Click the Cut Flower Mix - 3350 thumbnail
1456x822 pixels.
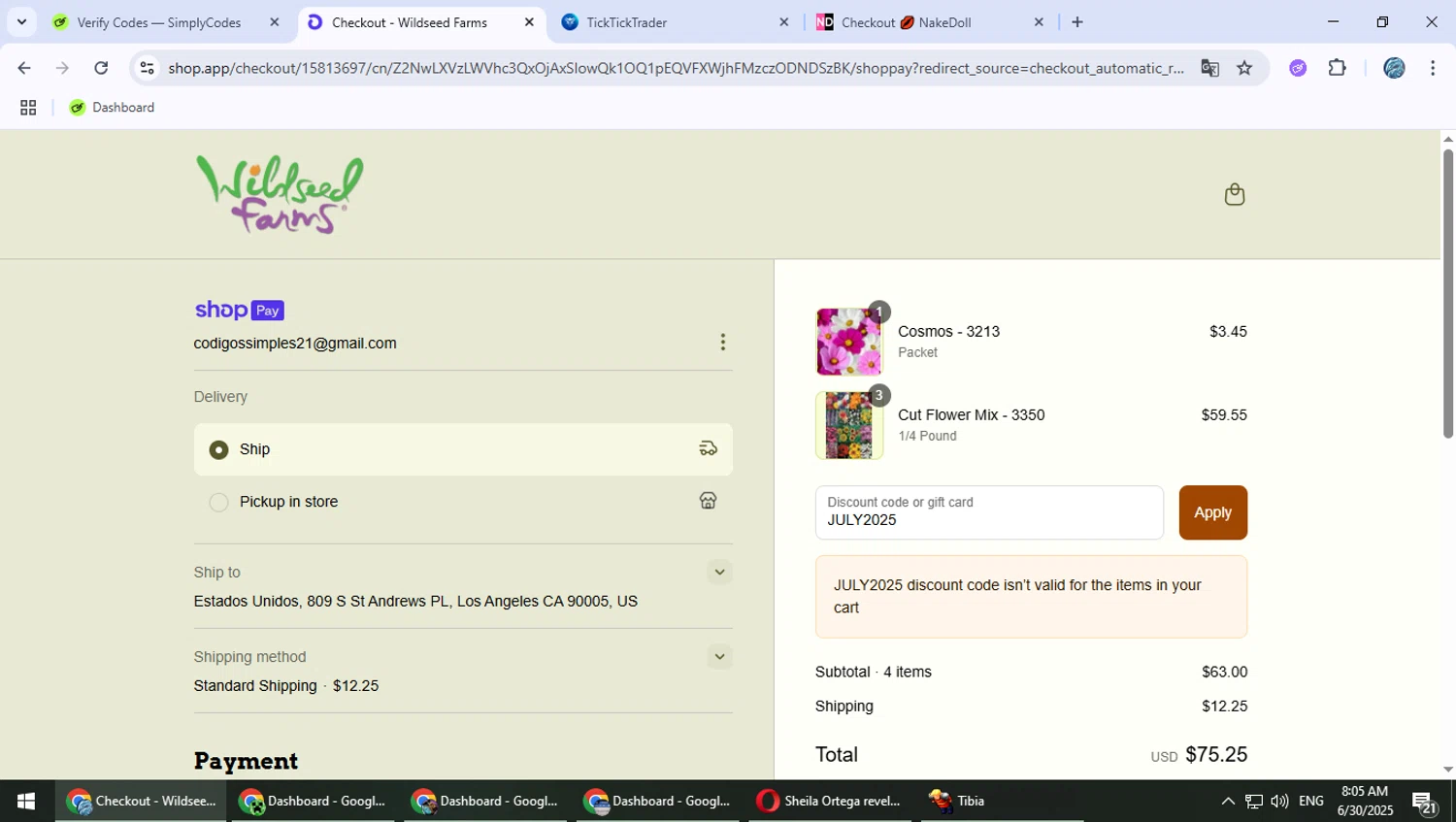point(848,425)
